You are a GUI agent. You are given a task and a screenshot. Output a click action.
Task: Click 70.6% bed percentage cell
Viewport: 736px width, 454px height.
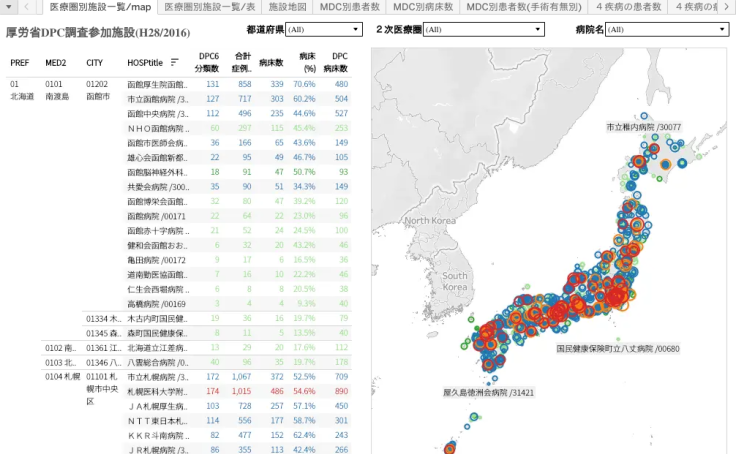pos(304,84)
